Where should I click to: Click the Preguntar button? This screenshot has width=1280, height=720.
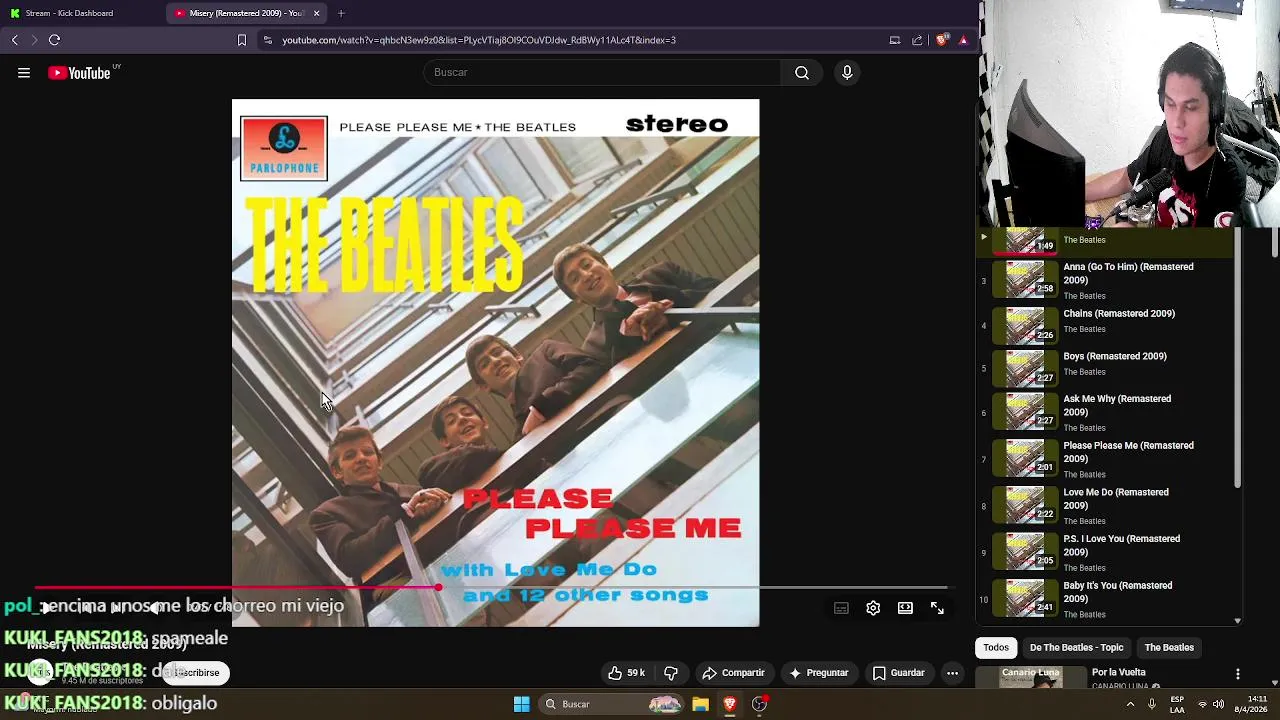point(818,673)
